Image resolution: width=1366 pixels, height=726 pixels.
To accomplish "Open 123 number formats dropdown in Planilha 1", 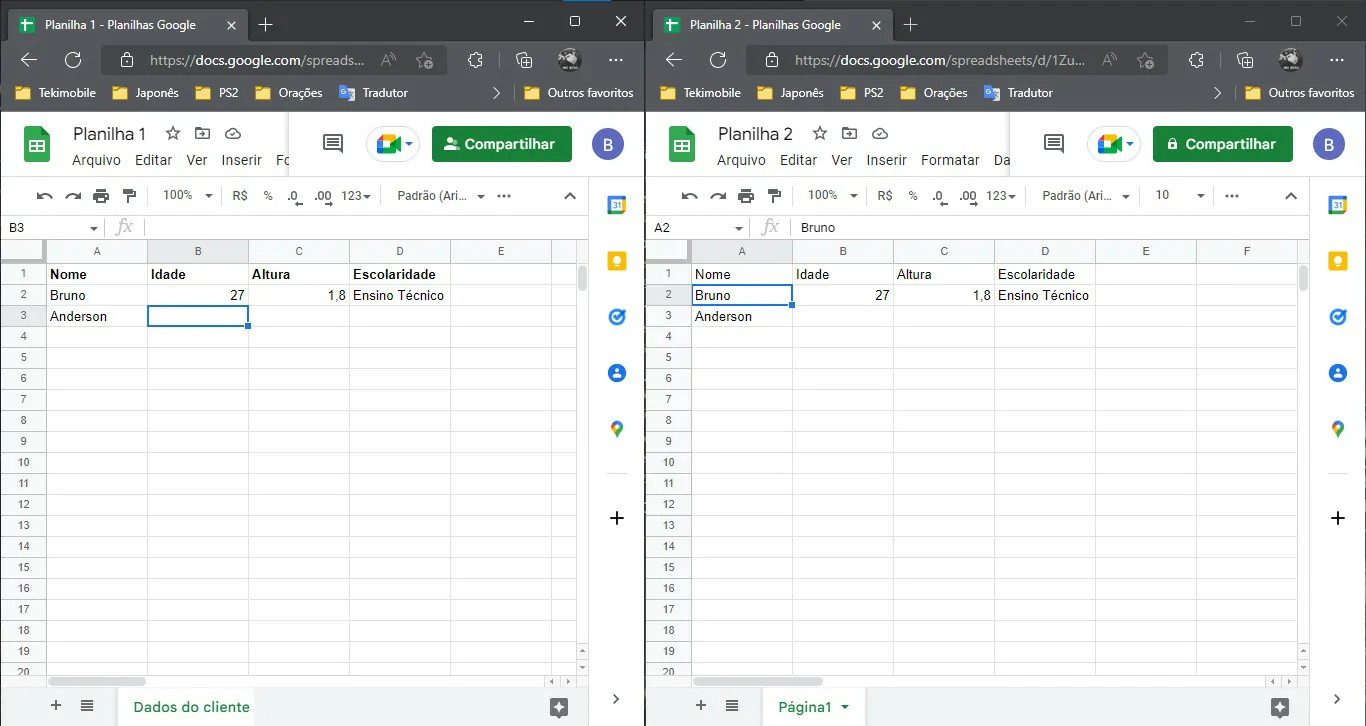I will coord(356,196).
